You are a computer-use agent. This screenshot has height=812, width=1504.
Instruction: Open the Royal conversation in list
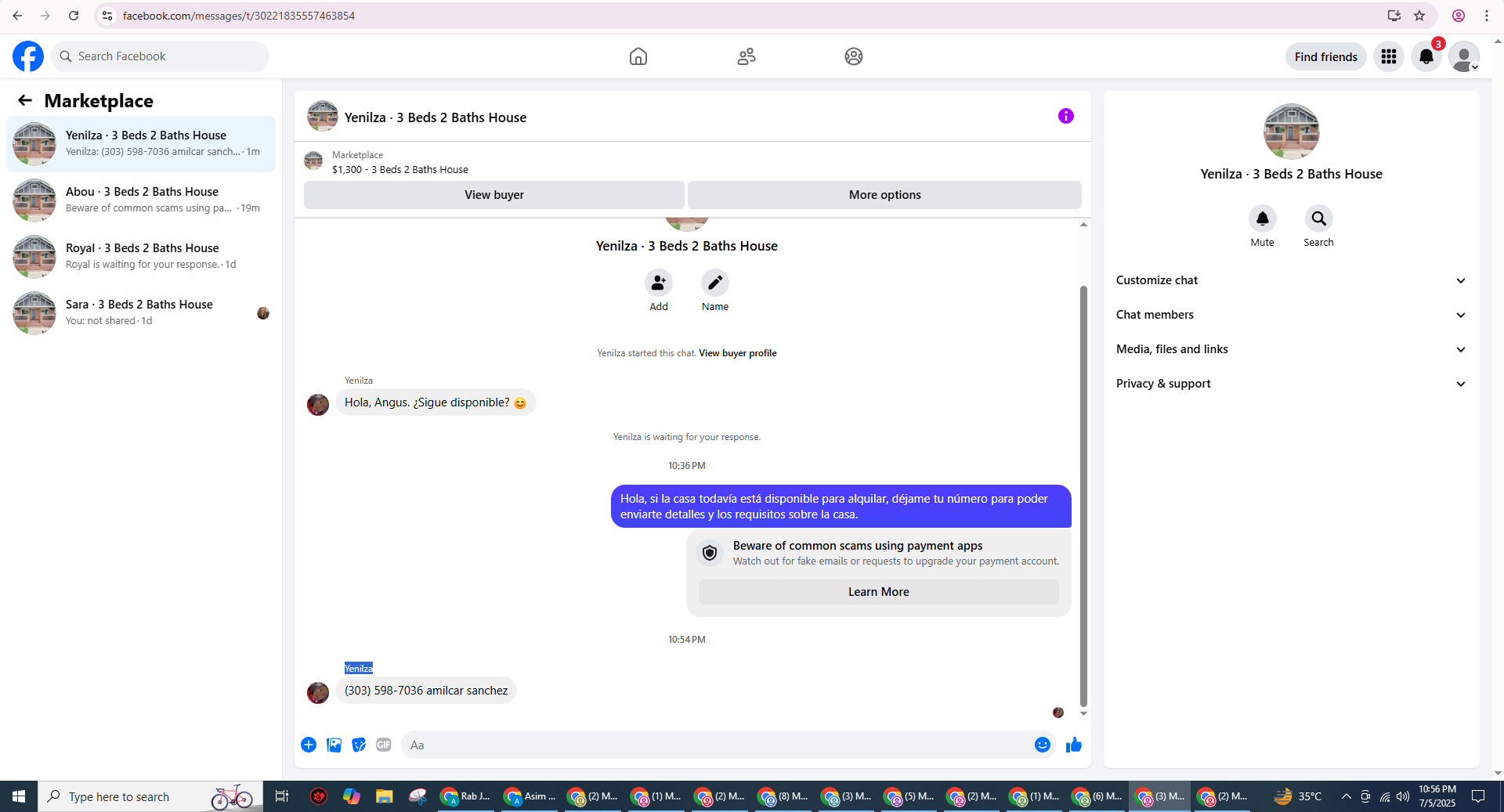pos(141,257)
